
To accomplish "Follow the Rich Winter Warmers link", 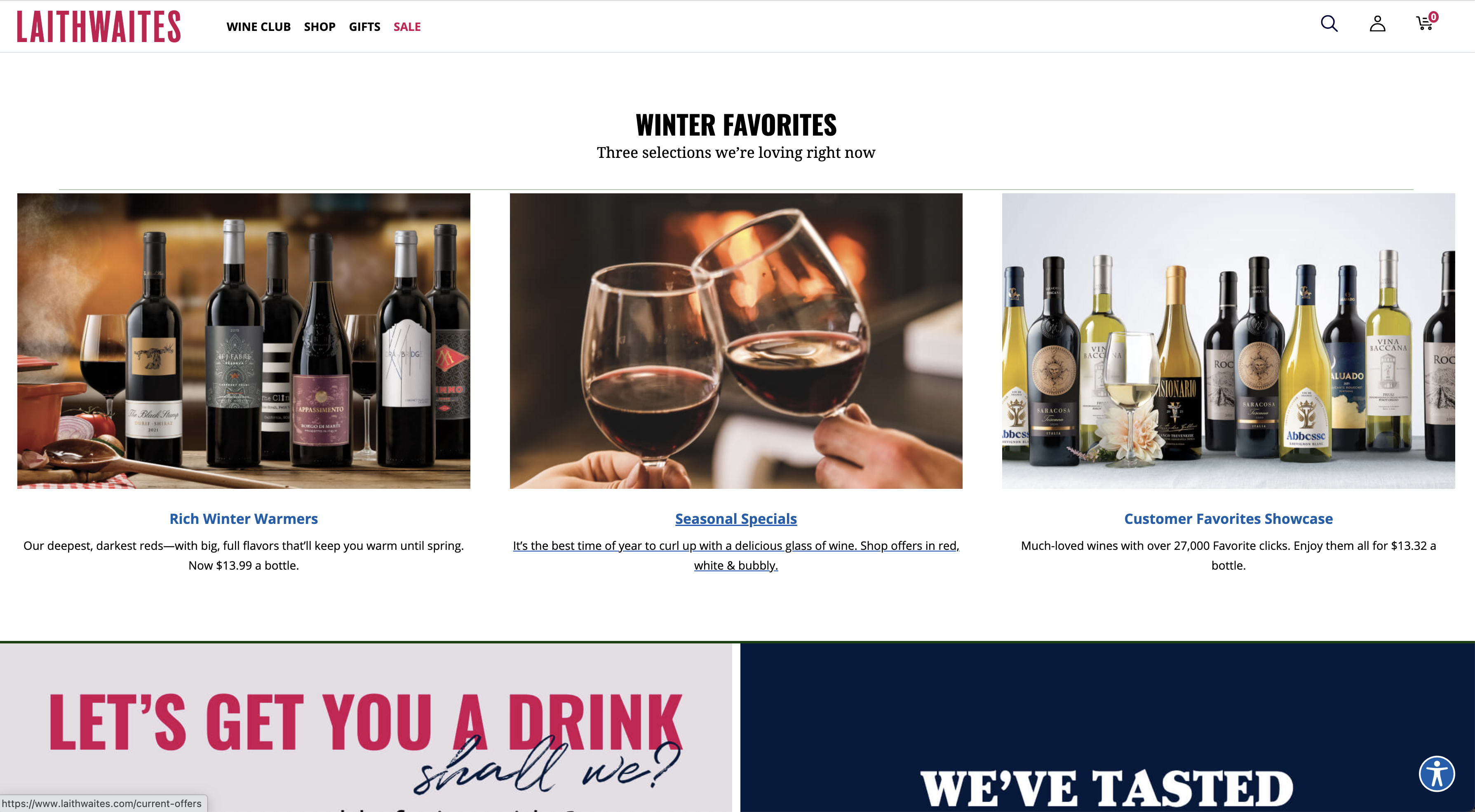I will coord(243,519).
